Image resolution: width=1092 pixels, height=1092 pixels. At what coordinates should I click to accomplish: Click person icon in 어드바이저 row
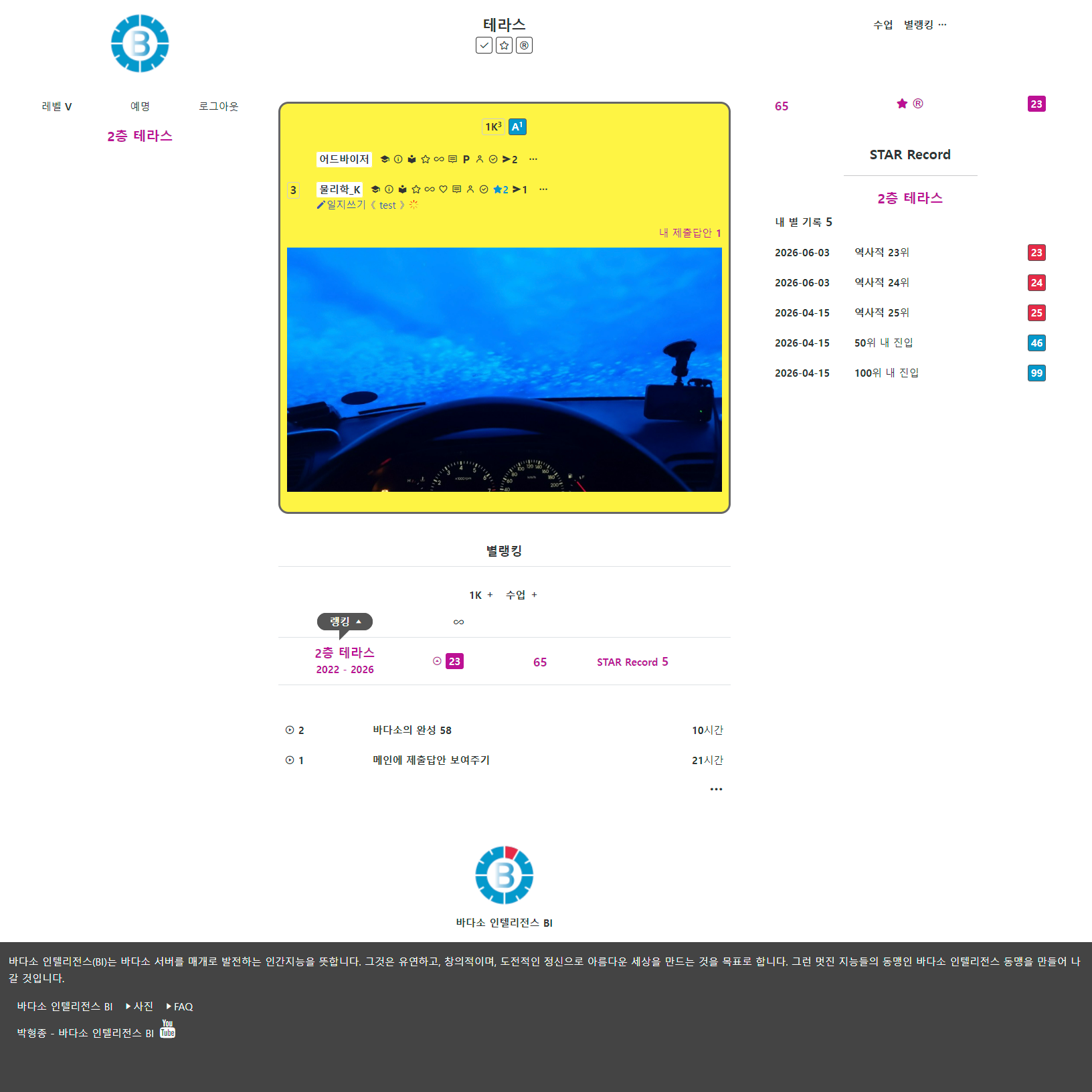pos(480,159)
